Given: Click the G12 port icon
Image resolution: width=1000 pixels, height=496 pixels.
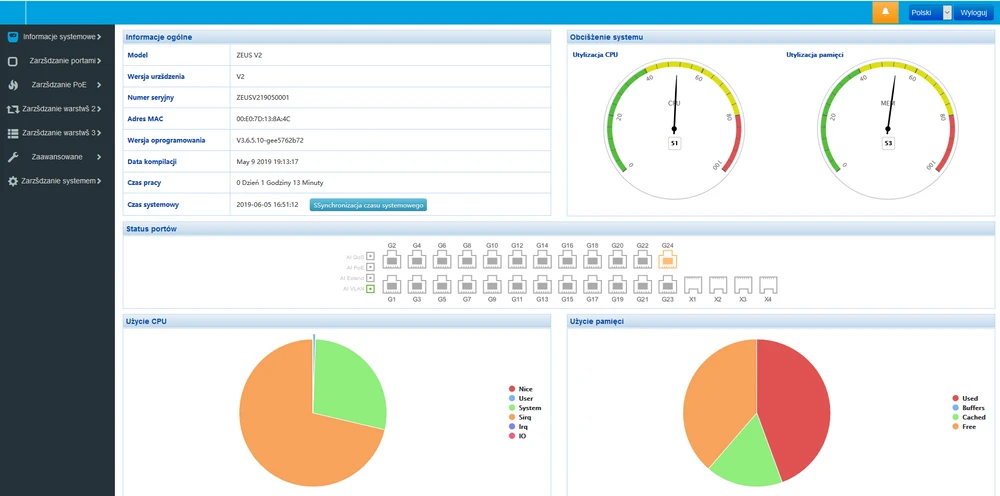Looking at the screenshot, I should [517, 261].
